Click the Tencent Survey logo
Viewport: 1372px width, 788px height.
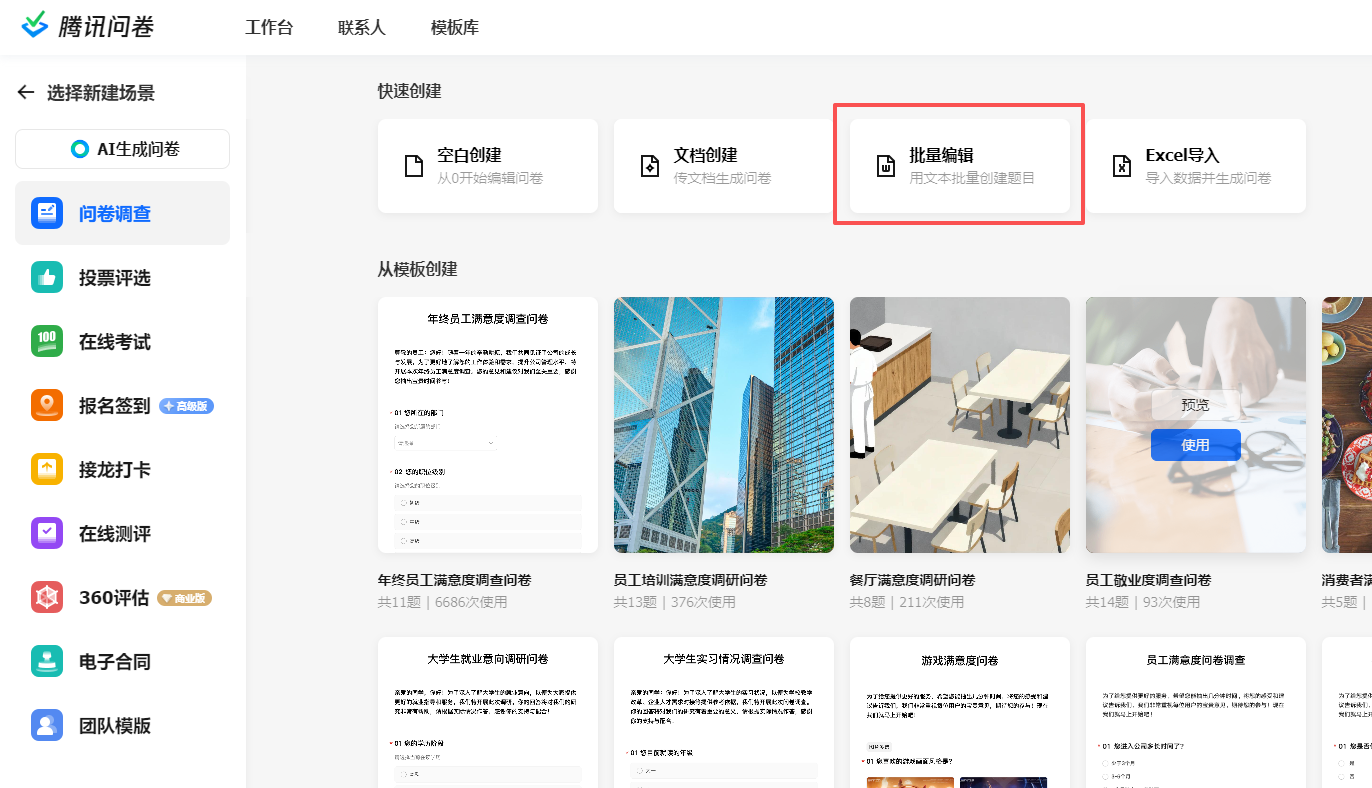point(88,26)
